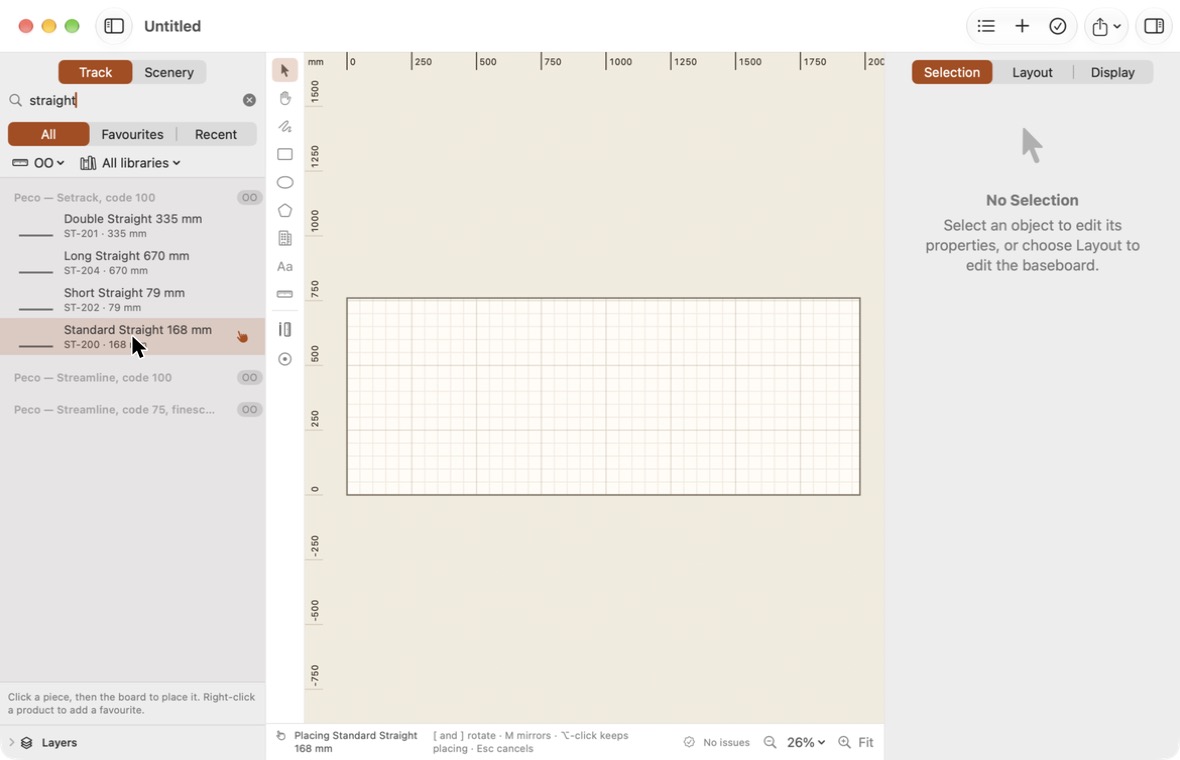Switch to the Scenery tab
Viewport: 1180px width, 760px height.
tap(169, 72)
